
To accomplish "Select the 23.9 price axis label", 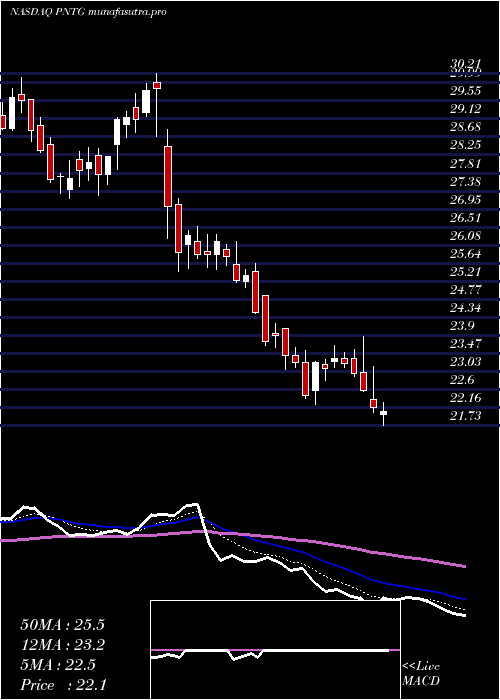I will coord(462,326).
